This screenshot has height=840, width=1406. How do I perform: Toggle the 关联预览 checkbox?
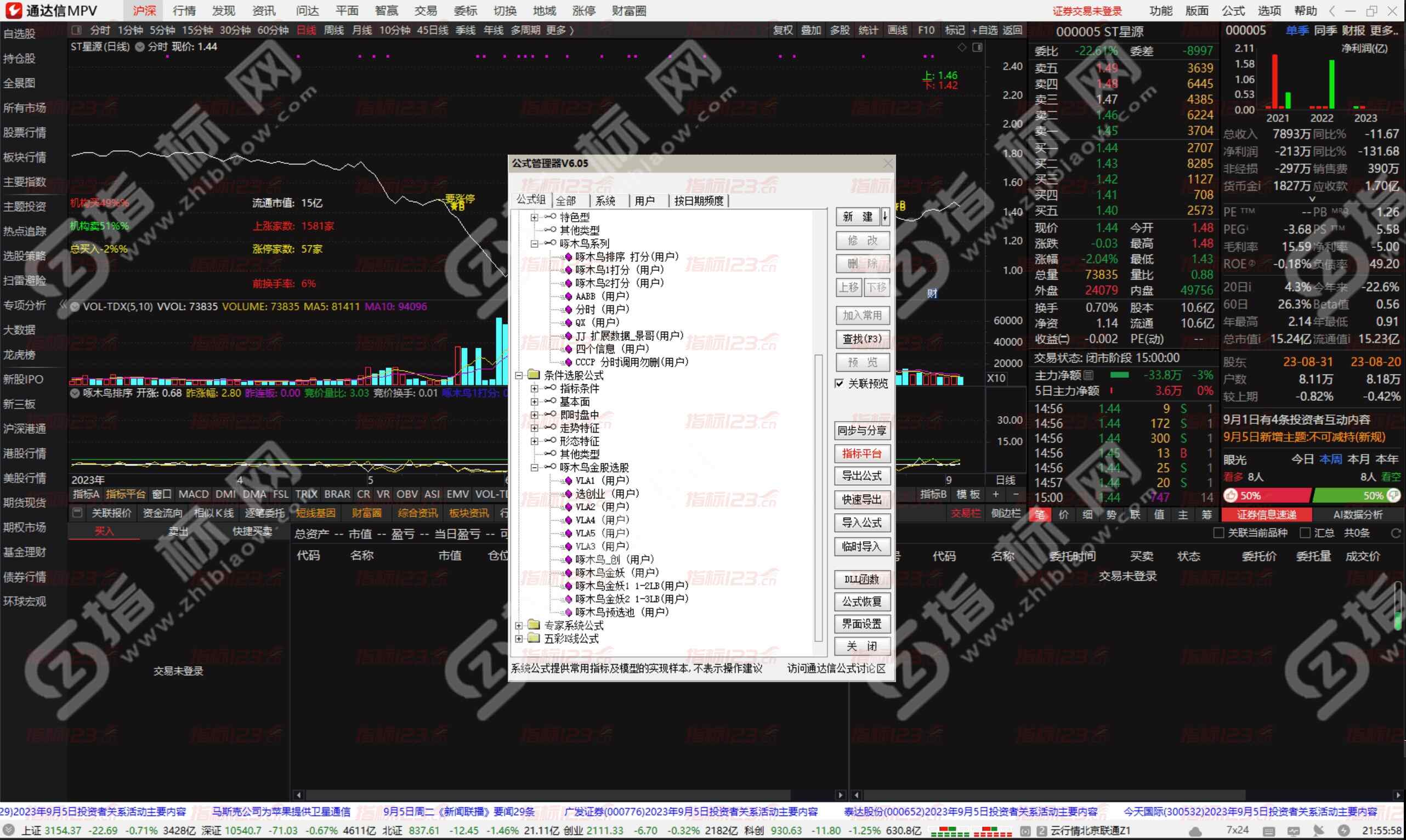pos(840,383)
